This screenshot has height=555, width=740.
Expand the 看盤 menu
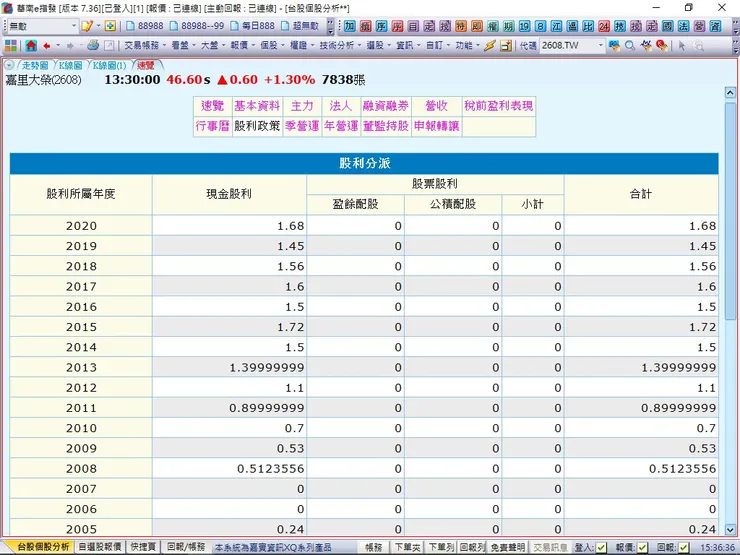tap(183, 46)
